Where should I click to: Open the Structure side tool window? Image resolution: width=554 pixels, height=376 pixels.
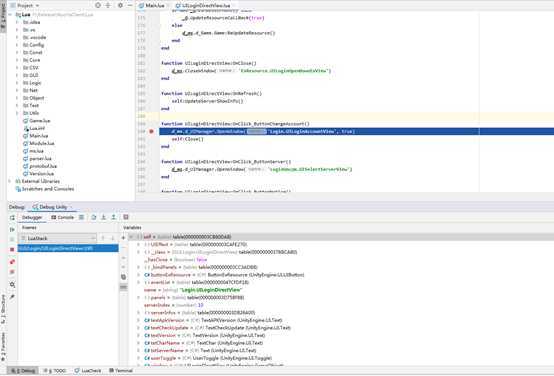point(3,309)
